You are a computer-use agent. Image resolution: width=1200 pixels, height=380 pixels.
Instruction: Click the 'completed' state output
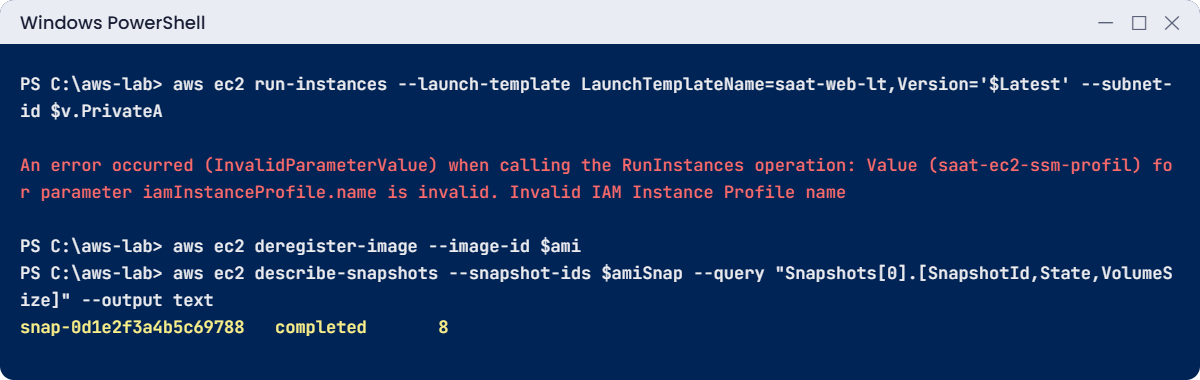tap(321, 327)
